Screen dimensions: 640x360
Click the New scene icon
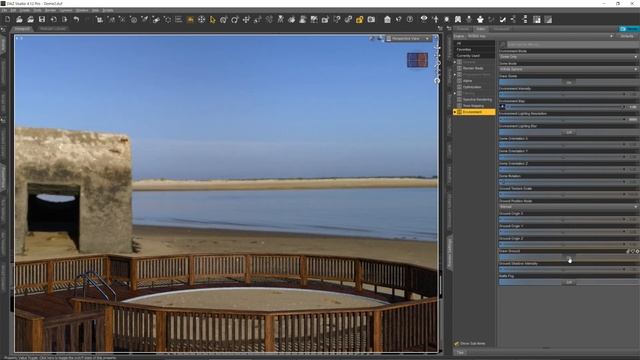[x=8, y=19]
